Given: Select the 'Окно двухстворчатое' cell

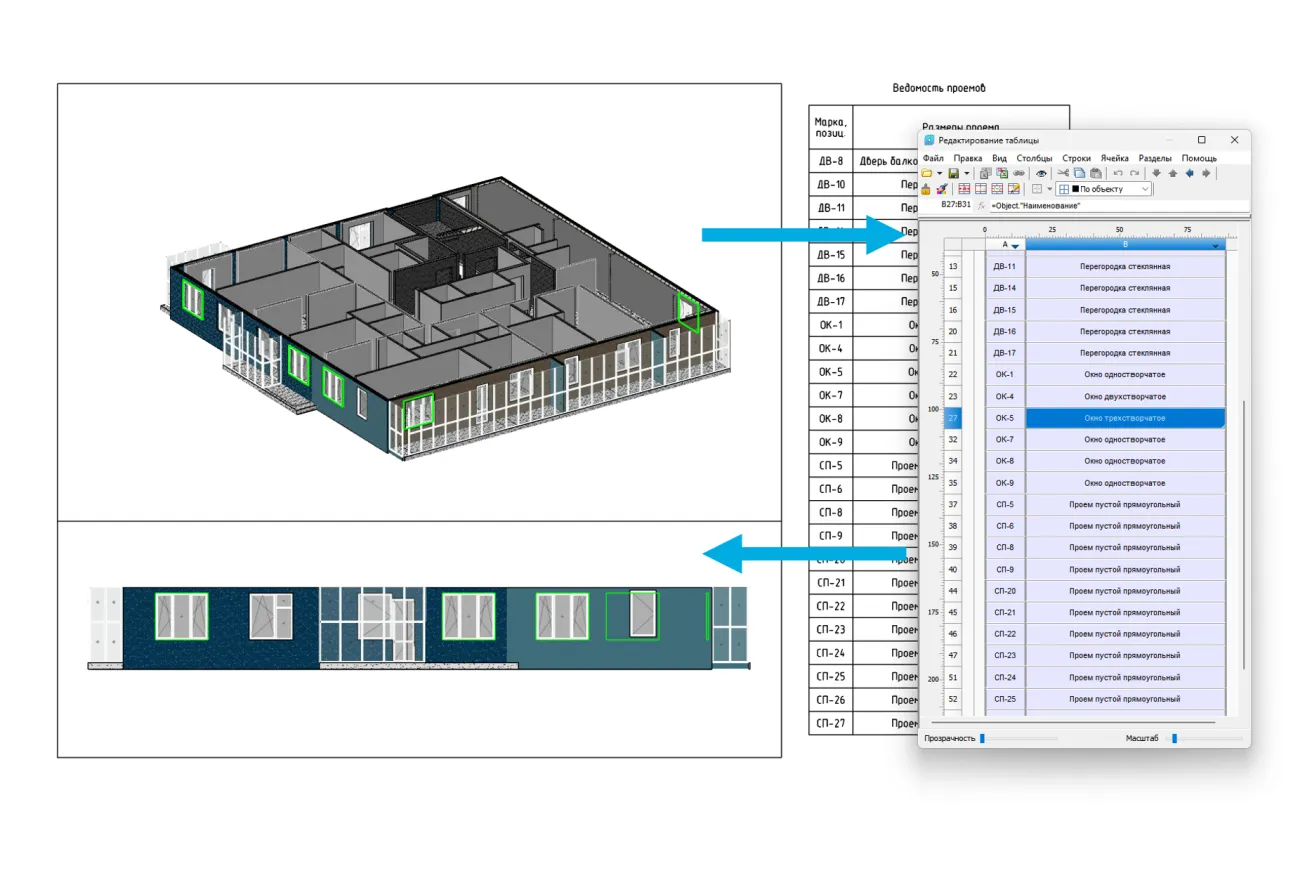Looking at the screenshot, I should coord(1124,396).
